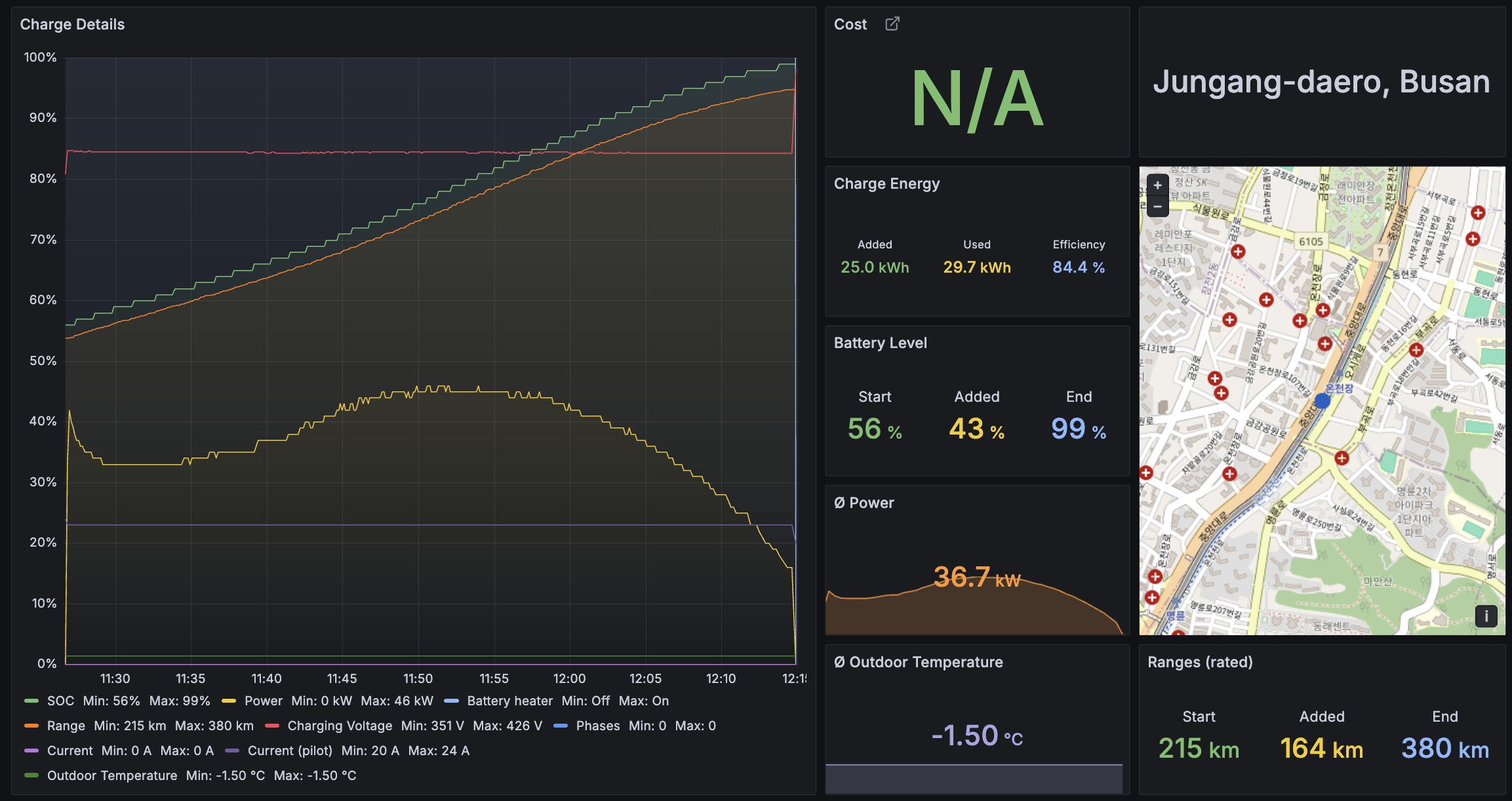Viewport: 1512px width, 801px height.
Task: Click the subway 6105 label on the map
Action: pos(1311,241)
